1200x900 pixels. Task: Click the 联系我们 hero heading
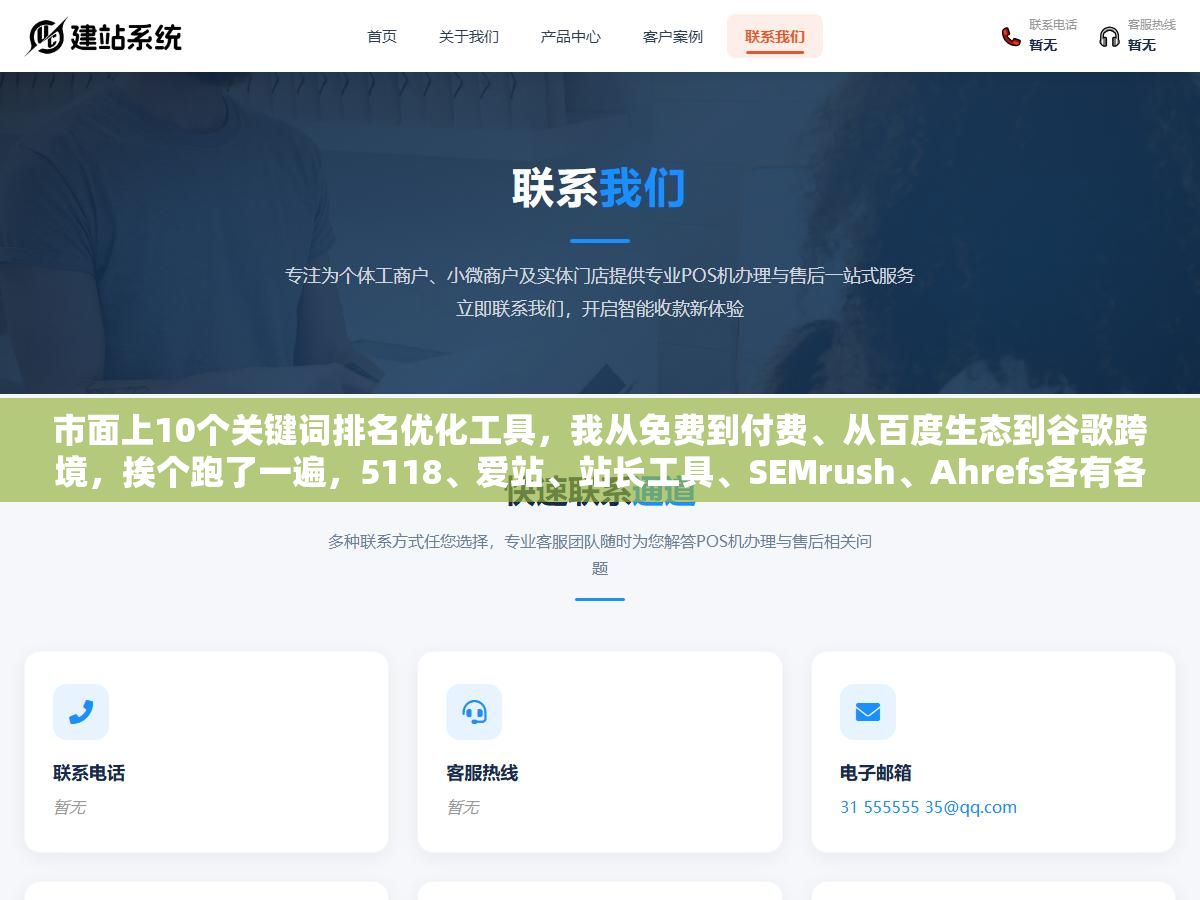[599, 188]
